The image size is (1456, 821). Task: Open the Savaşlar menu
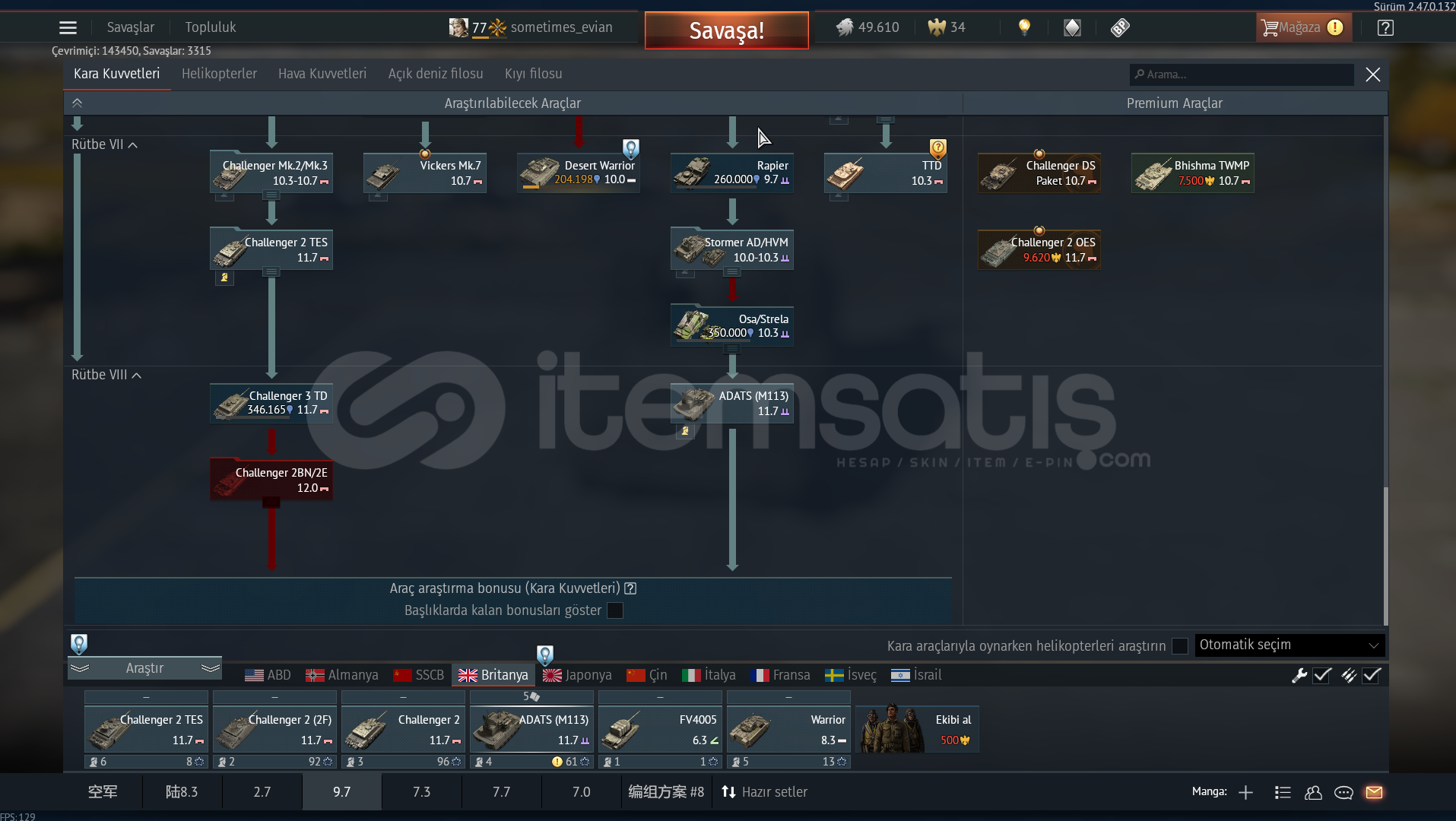[131, 27]
